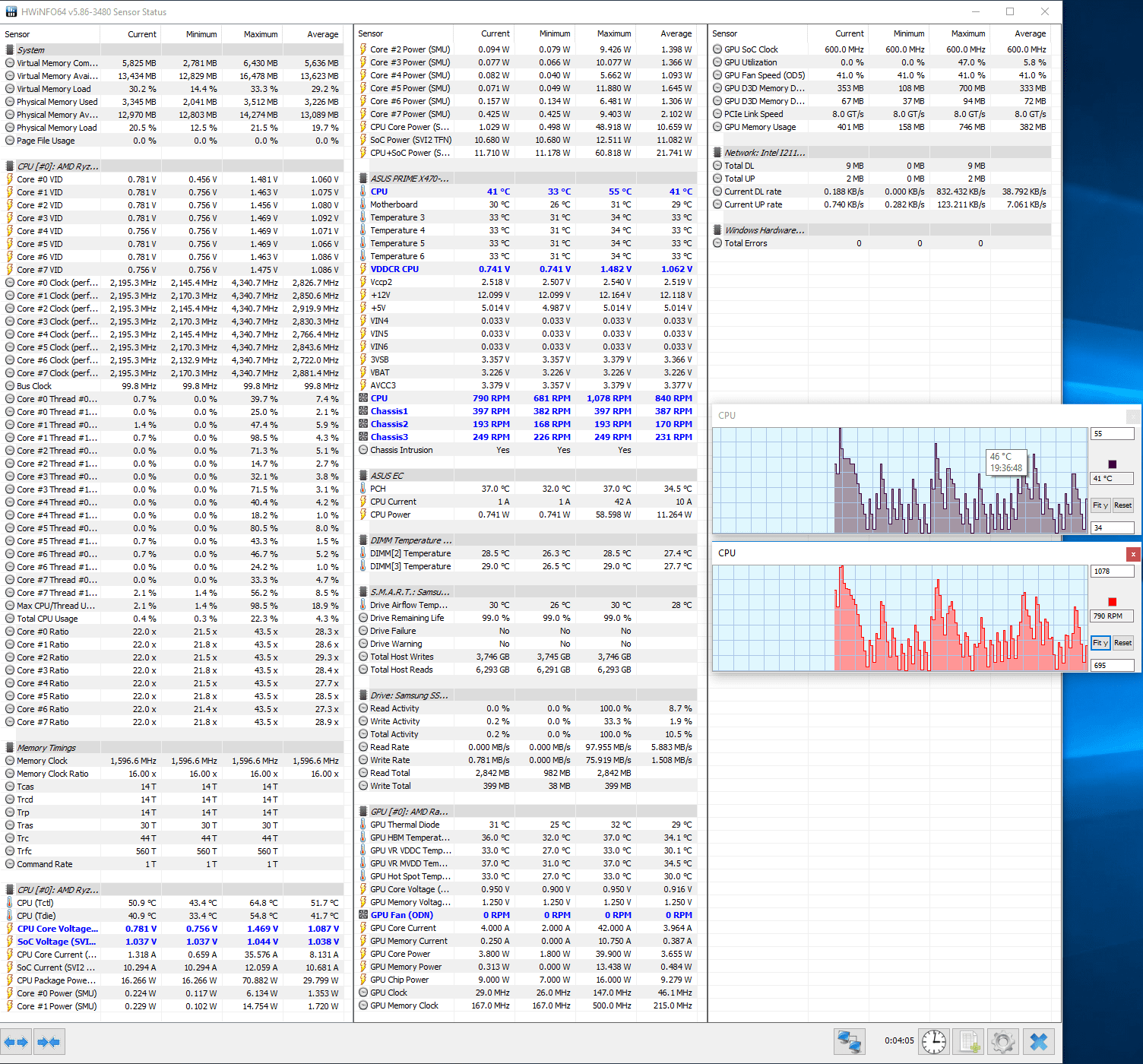Click the shrink columns arrows icon
Image resolution: width=1143 pixels, height=1064 pixels.
pyautogui.click(x=49, y=1042)
